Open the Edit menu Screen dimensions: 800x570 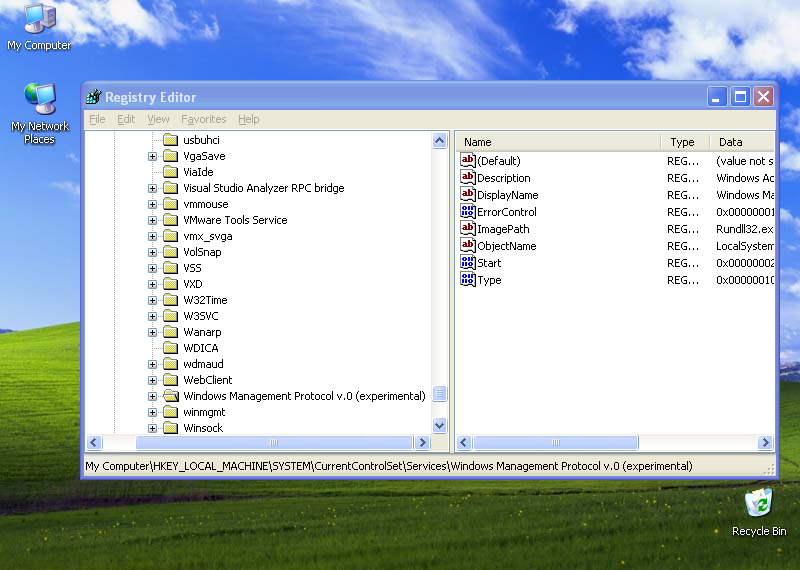[x=126, y=119]
